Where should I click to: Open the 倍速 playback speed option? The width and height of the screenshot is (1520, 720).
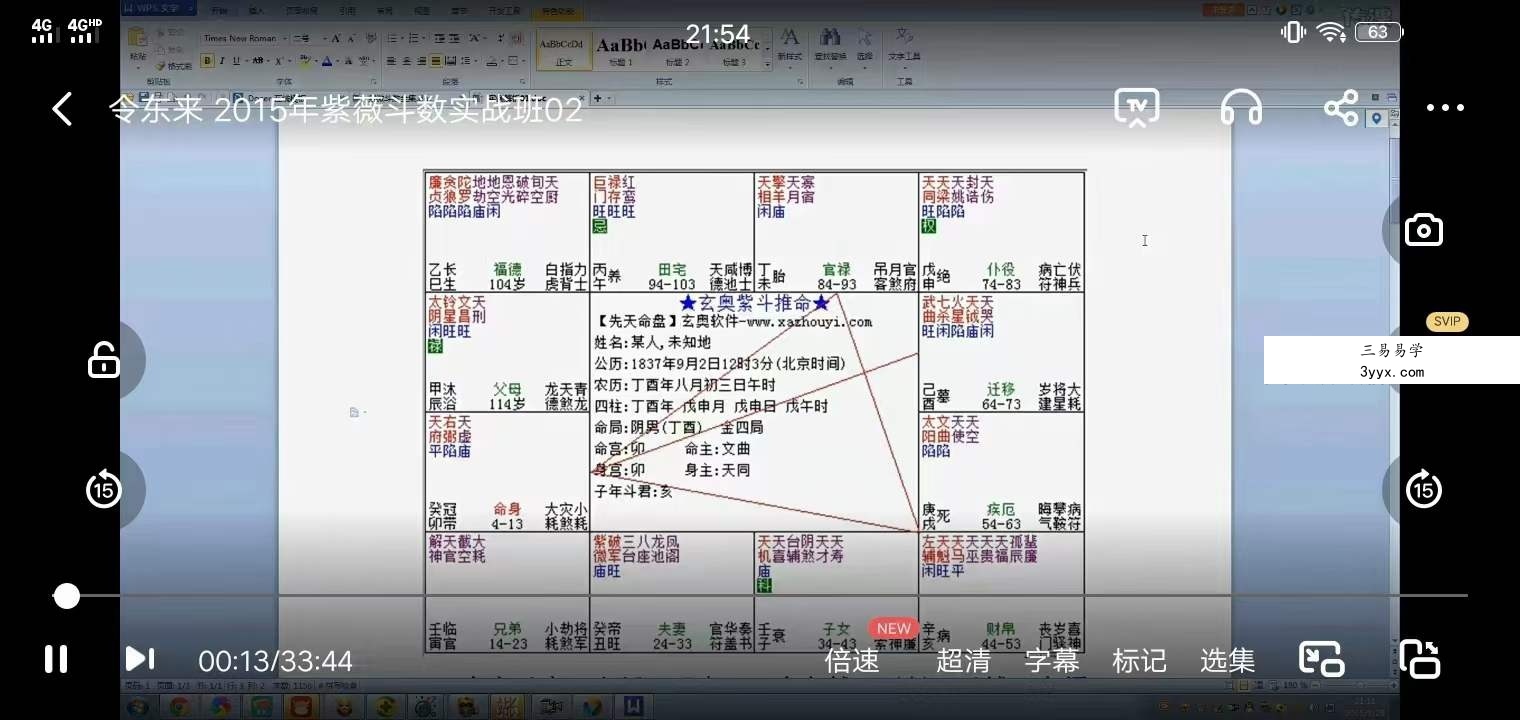tap(852, 661)
